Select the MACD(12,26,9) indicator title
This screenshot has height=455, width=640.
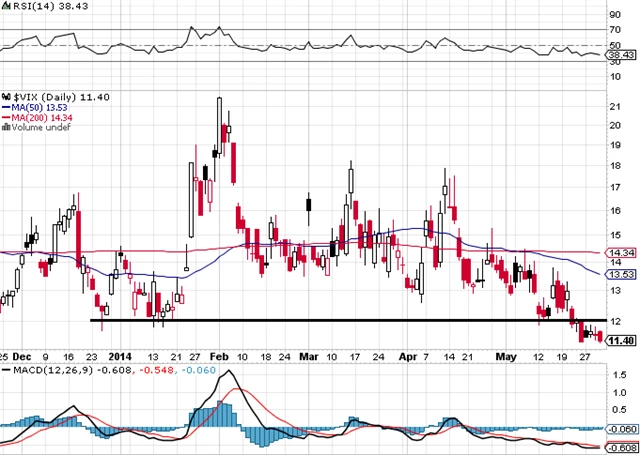point(53,371)
